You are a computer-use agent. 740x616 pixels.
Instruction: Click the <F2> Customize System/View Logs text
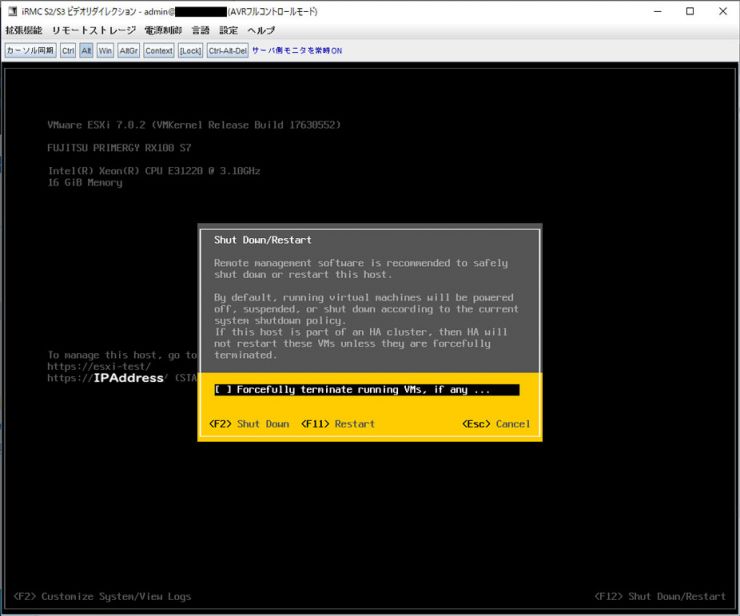point(102,597)
